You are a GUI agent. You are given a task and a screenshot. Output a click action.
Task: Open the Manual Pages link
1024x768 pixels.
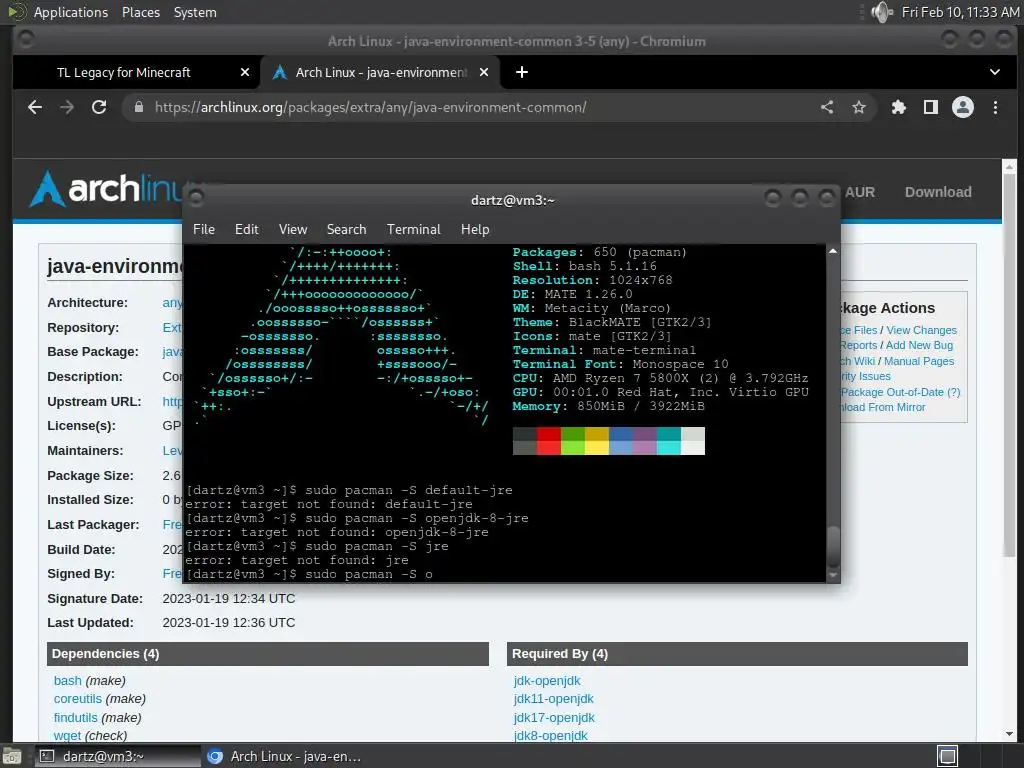tap(919, 361)
